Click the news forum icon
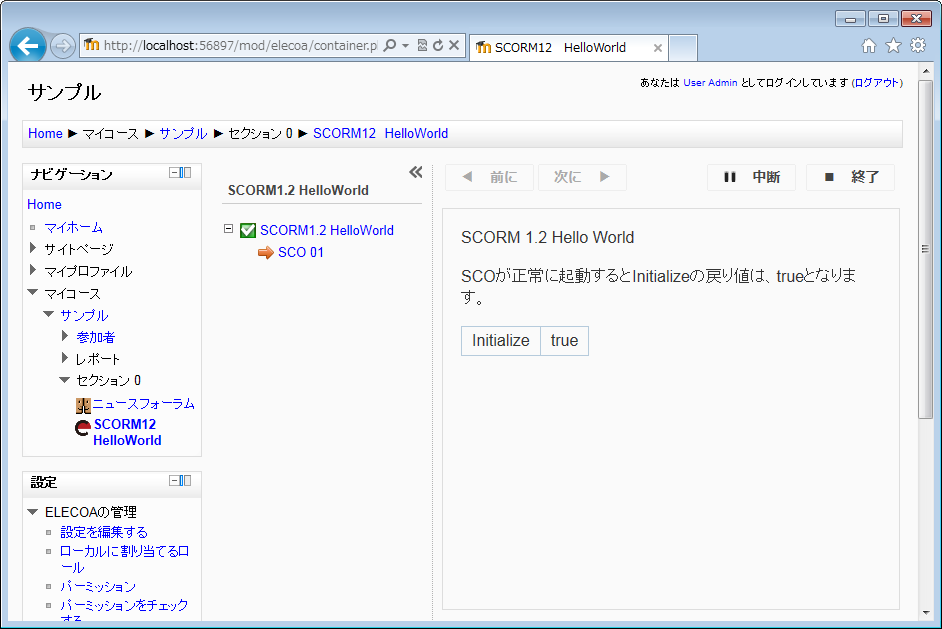The width and height of the screenshot is (942, 629). tap(83, 405)
